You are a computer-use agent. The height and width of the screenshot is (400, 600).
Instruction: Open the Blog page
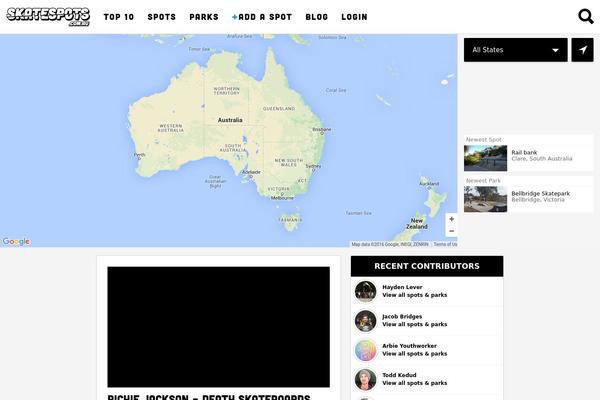pos(316,17)
